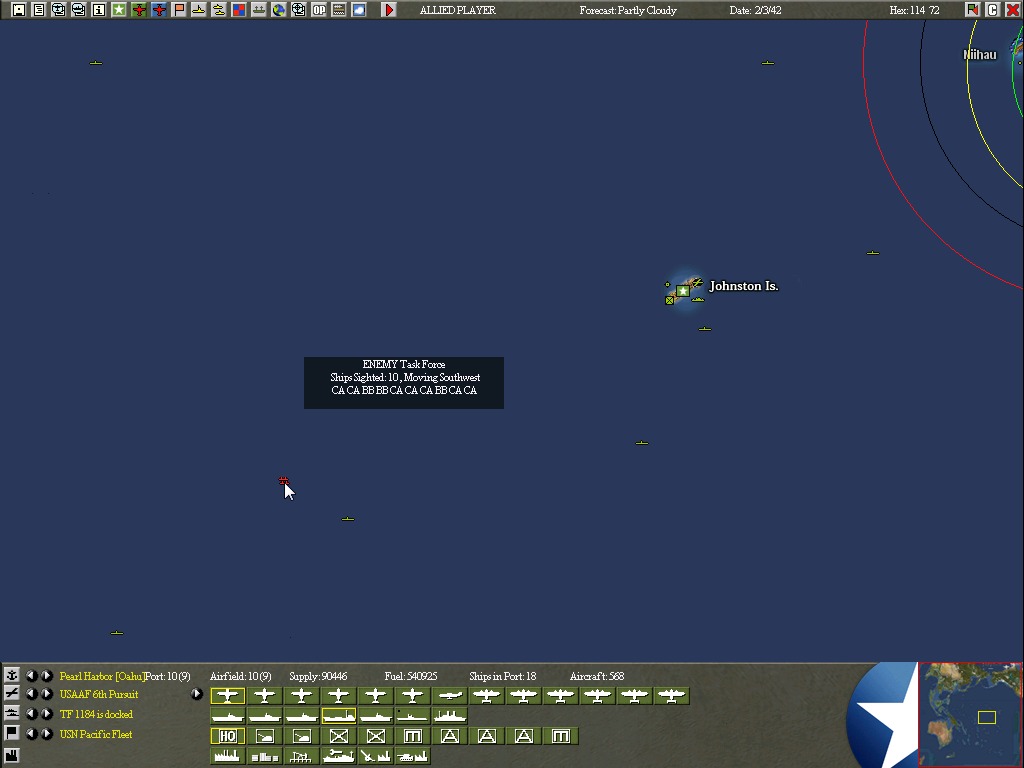This screenshot has height=768, width=1024.
Task: Click the globe toolbar icon
Action: coord(279,10)
